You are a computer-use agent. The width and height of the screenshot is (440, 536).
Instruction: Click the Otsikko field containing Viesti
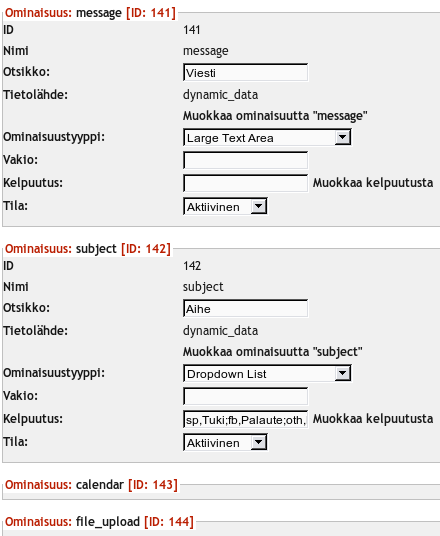pos(245,72)
